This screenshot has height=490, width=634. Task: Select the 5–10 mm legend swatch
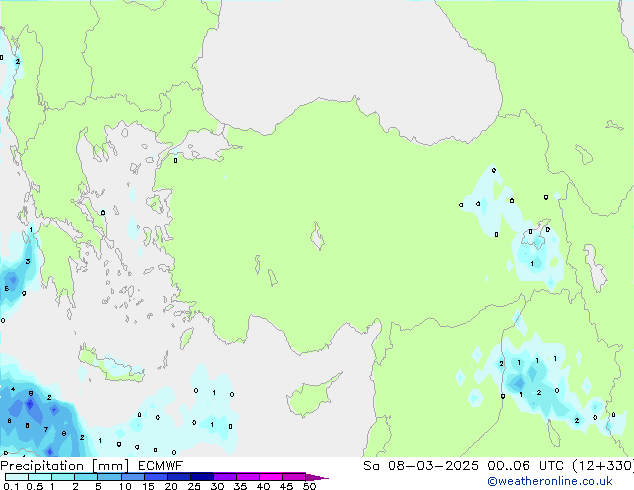click(x=109, y=477)
